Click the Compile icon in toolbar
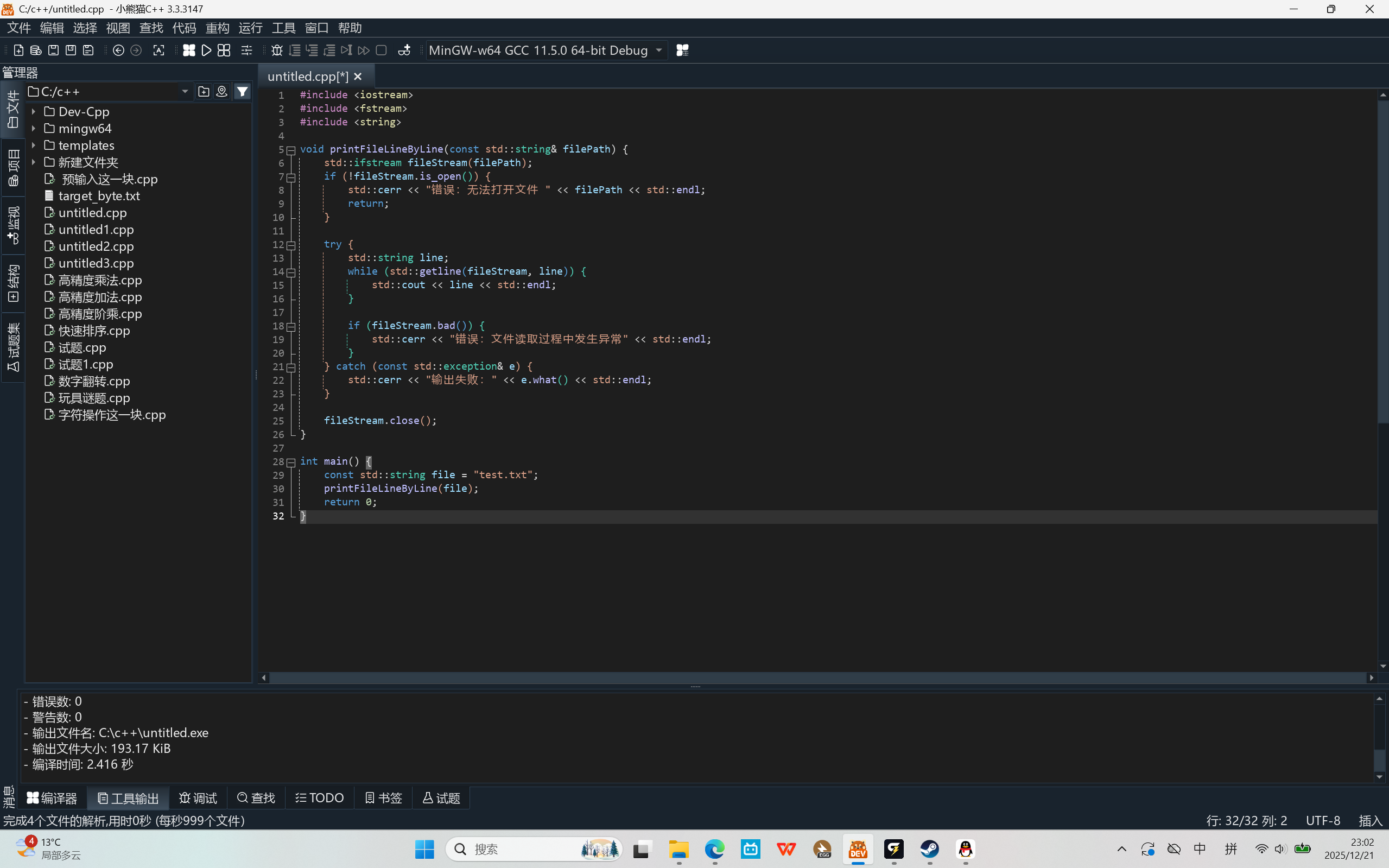Image resolution: width=1389 pixels, height=868 pixels. pos(189,50)
